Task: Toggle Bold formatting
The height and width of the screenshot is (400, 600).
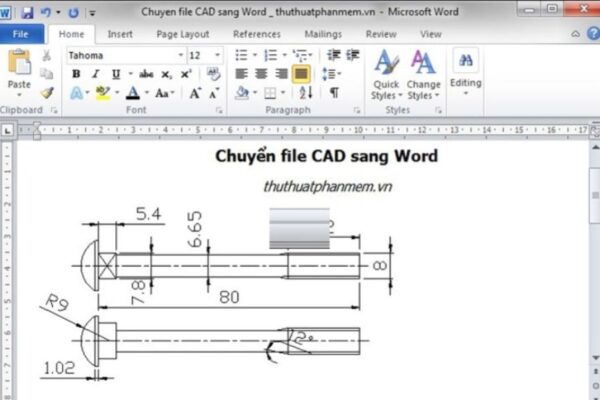Action: pos(76,74)
